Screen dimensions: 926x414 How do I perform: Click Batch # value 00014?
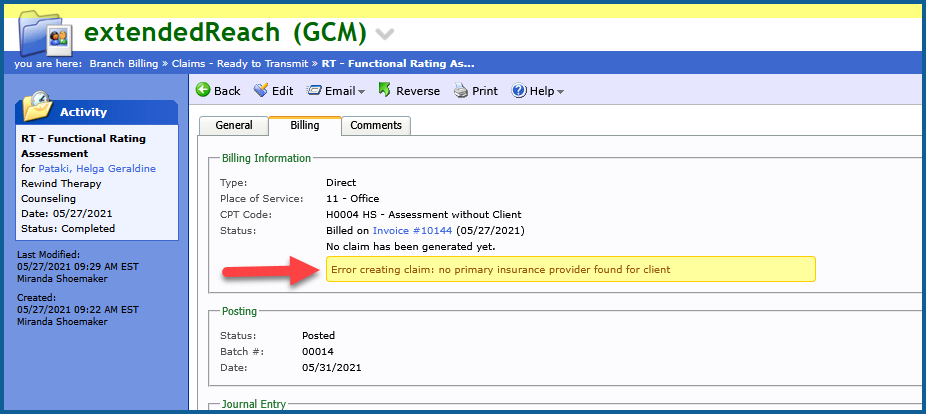[317, 351]
